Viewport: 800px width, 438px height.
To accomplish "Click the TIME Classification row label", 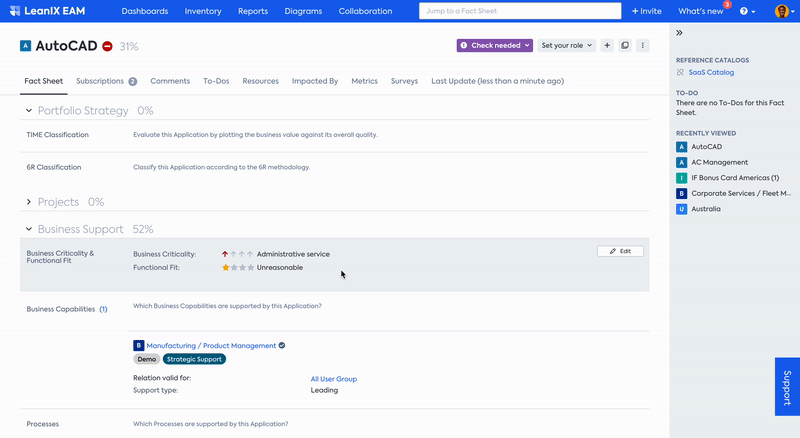I will point(58,135).
